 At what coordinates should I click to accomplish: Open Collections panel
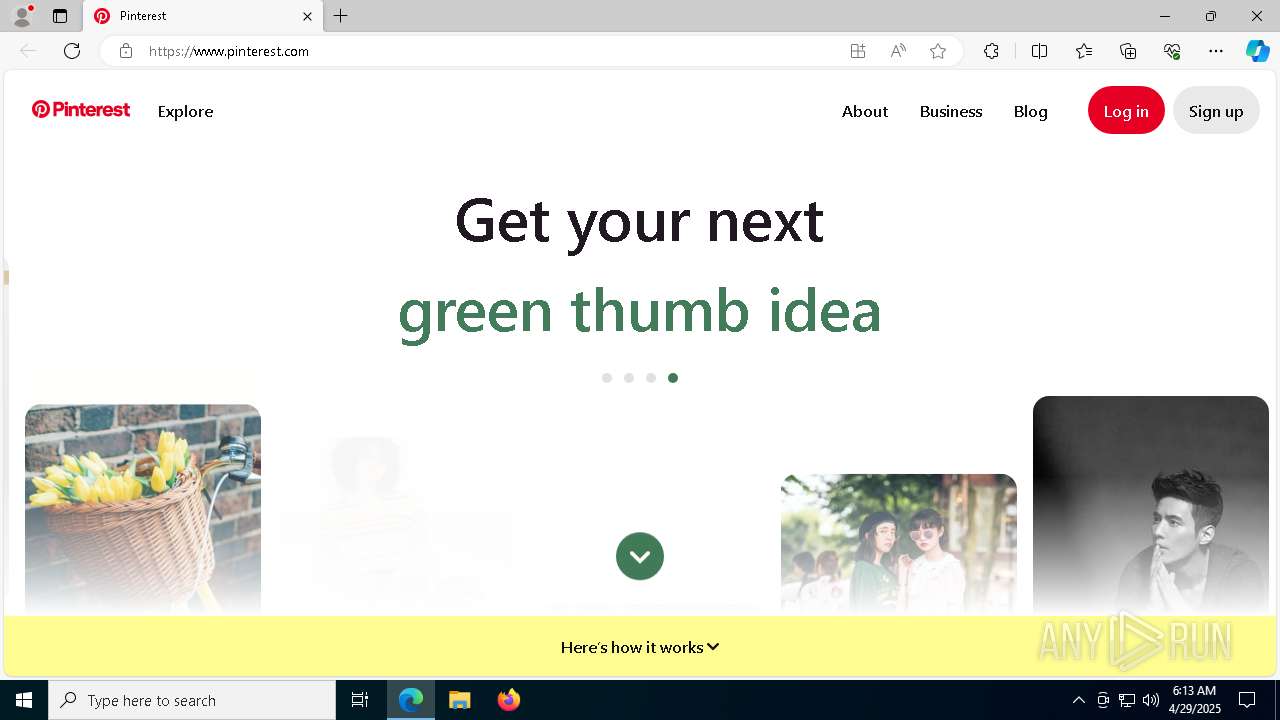click(1128, 51)
